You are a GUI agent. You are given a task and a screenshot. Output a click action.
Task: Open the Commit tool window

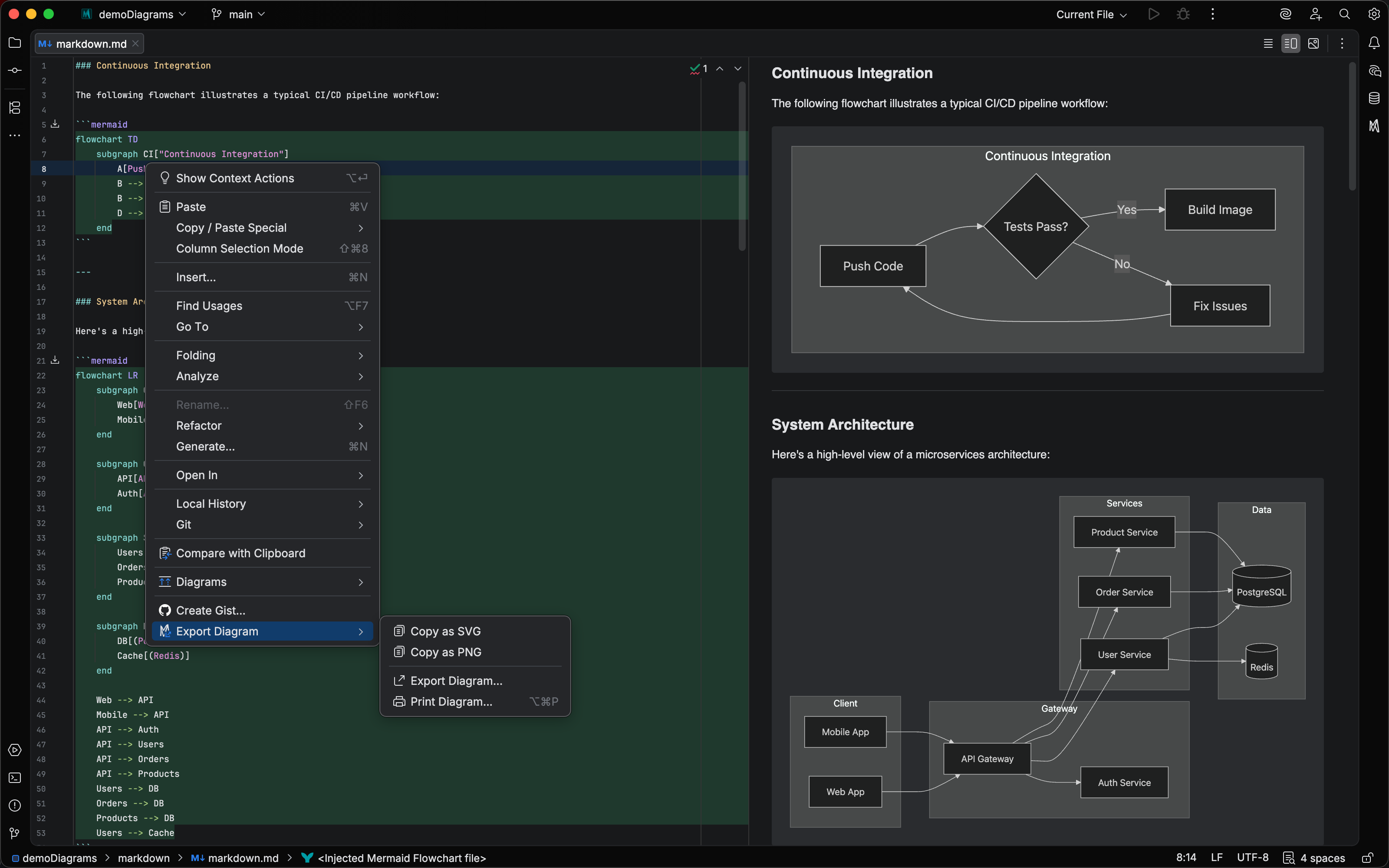tap(14, 71)
